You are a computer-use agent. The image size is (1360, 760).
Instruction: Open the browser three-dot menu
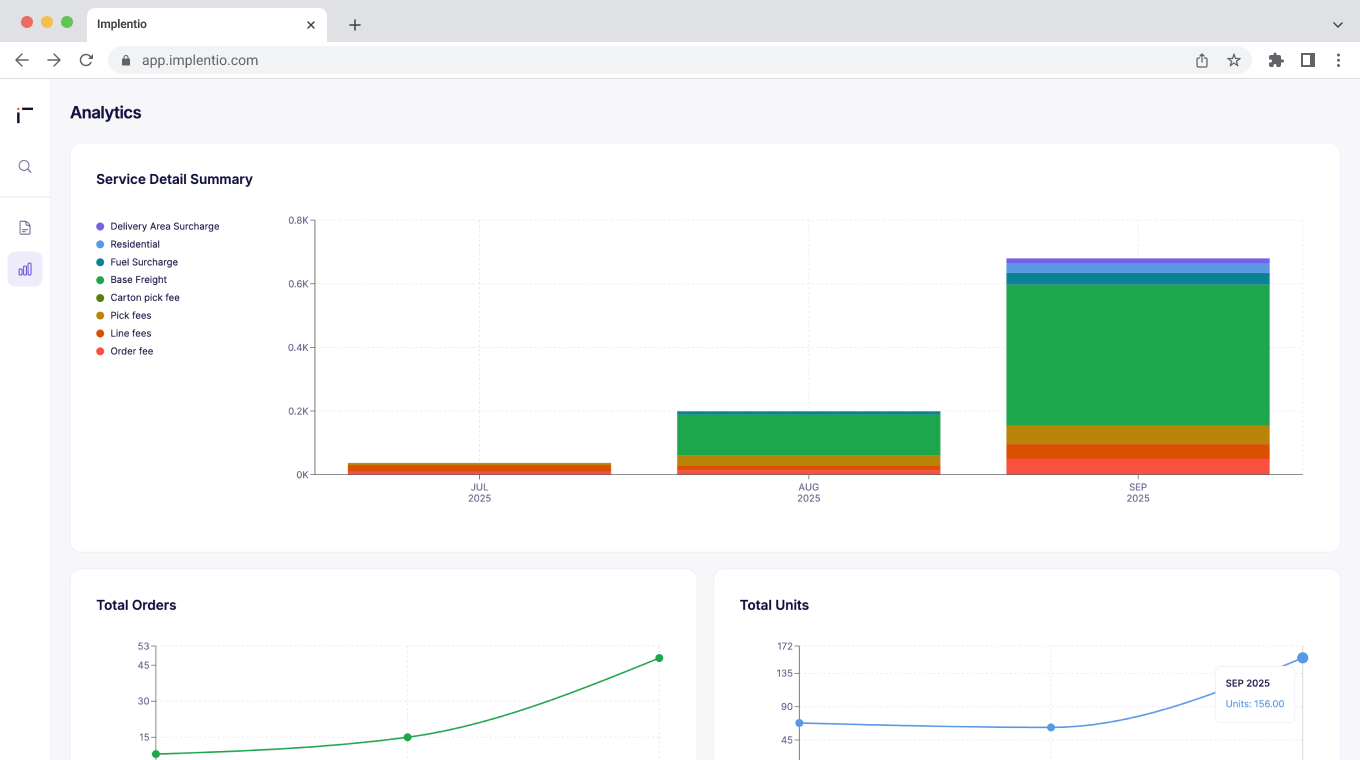(x=1339, y=60)
